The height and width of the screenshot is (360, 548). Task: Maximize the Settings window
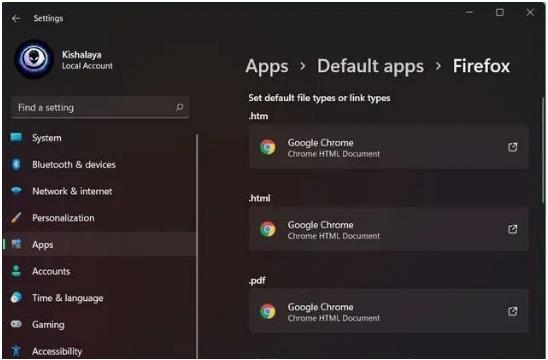[x=500, y=13]
